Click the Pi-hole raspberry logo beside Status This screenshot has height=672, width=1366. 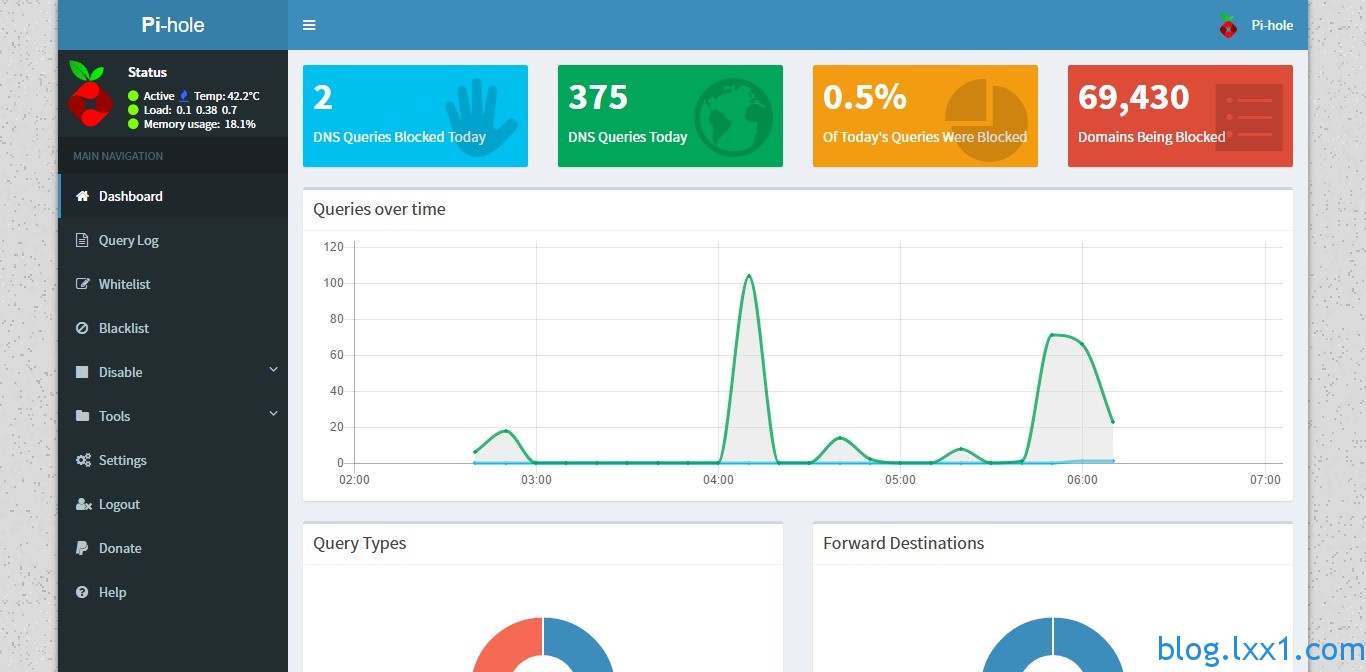coord(91,93)
